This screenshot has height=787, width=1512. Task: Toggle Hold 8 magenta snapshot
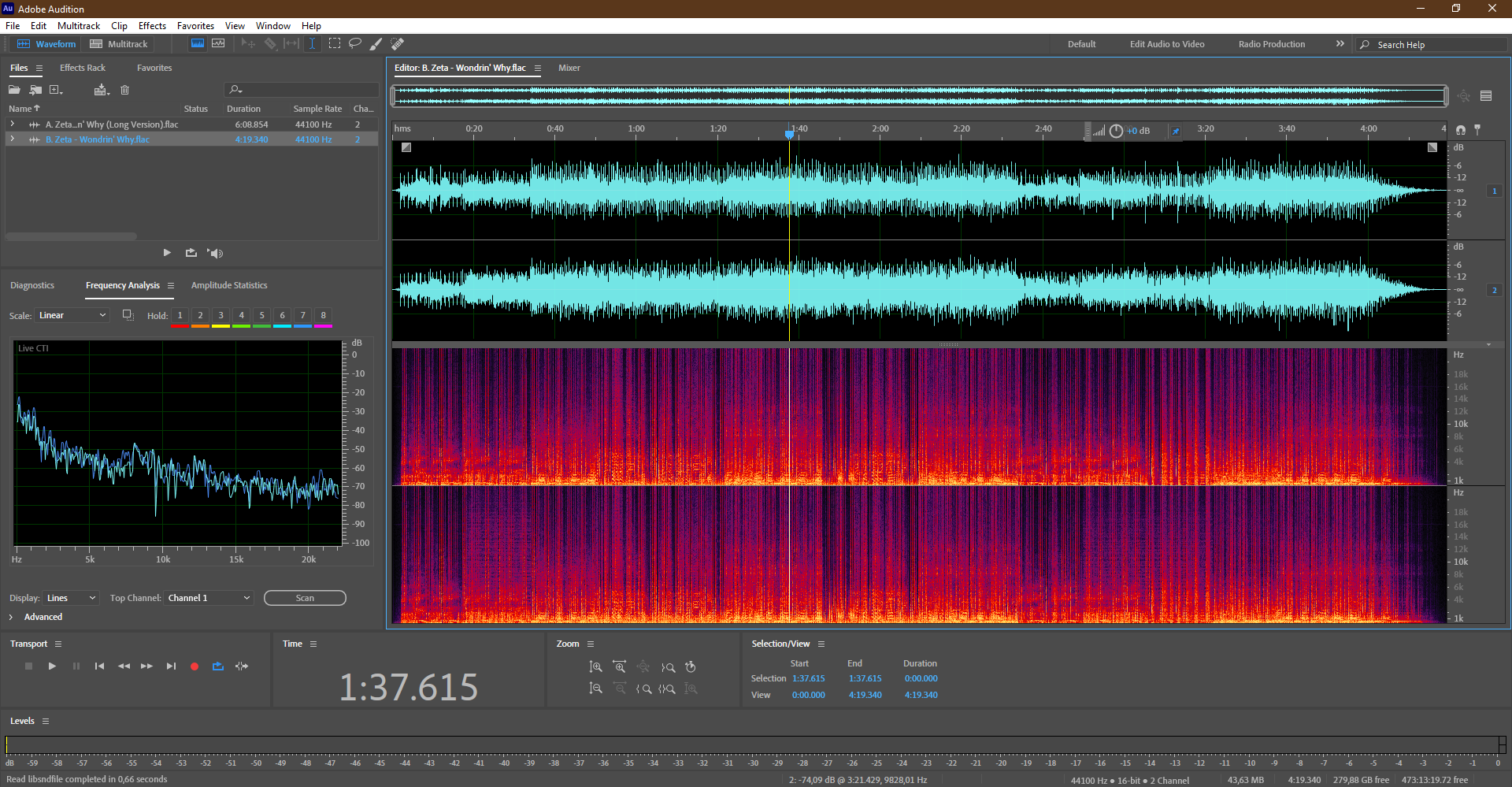pyautogui.click(x=323, y=317)
